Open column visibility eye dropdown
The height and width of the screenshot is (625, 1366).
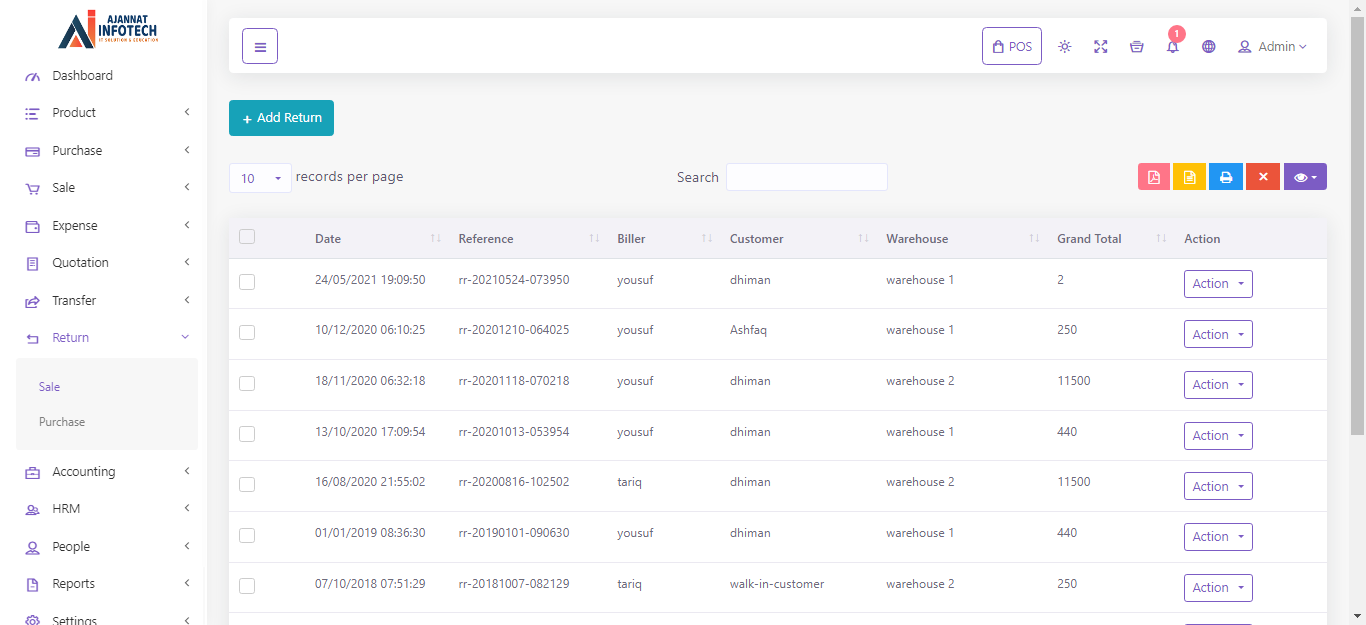click(x=1305, y=177)
